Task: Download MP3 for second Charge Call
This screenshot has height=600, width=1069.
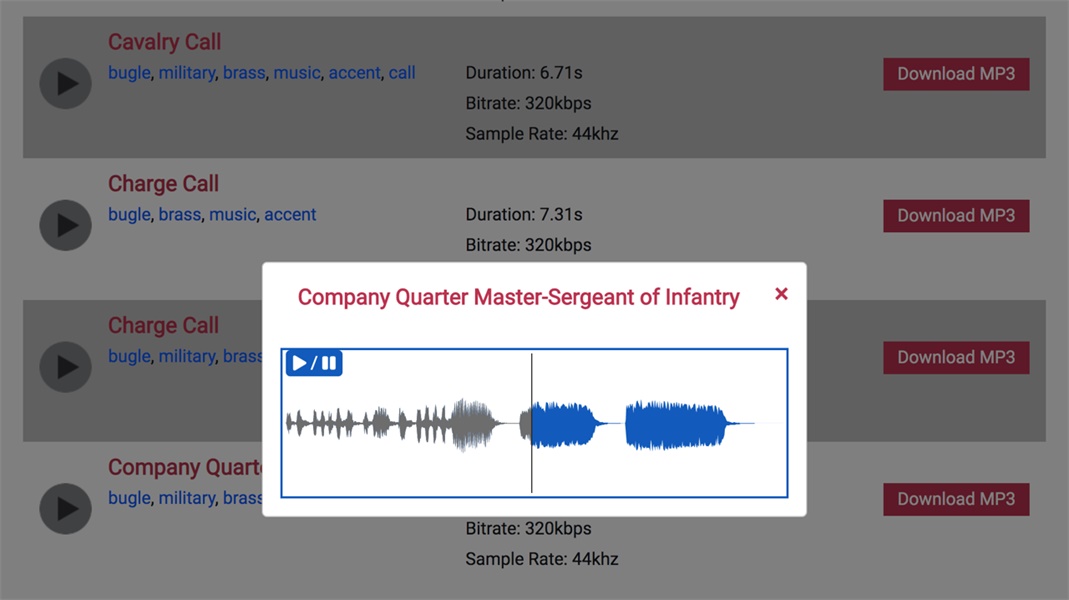Action: (955, 358)
